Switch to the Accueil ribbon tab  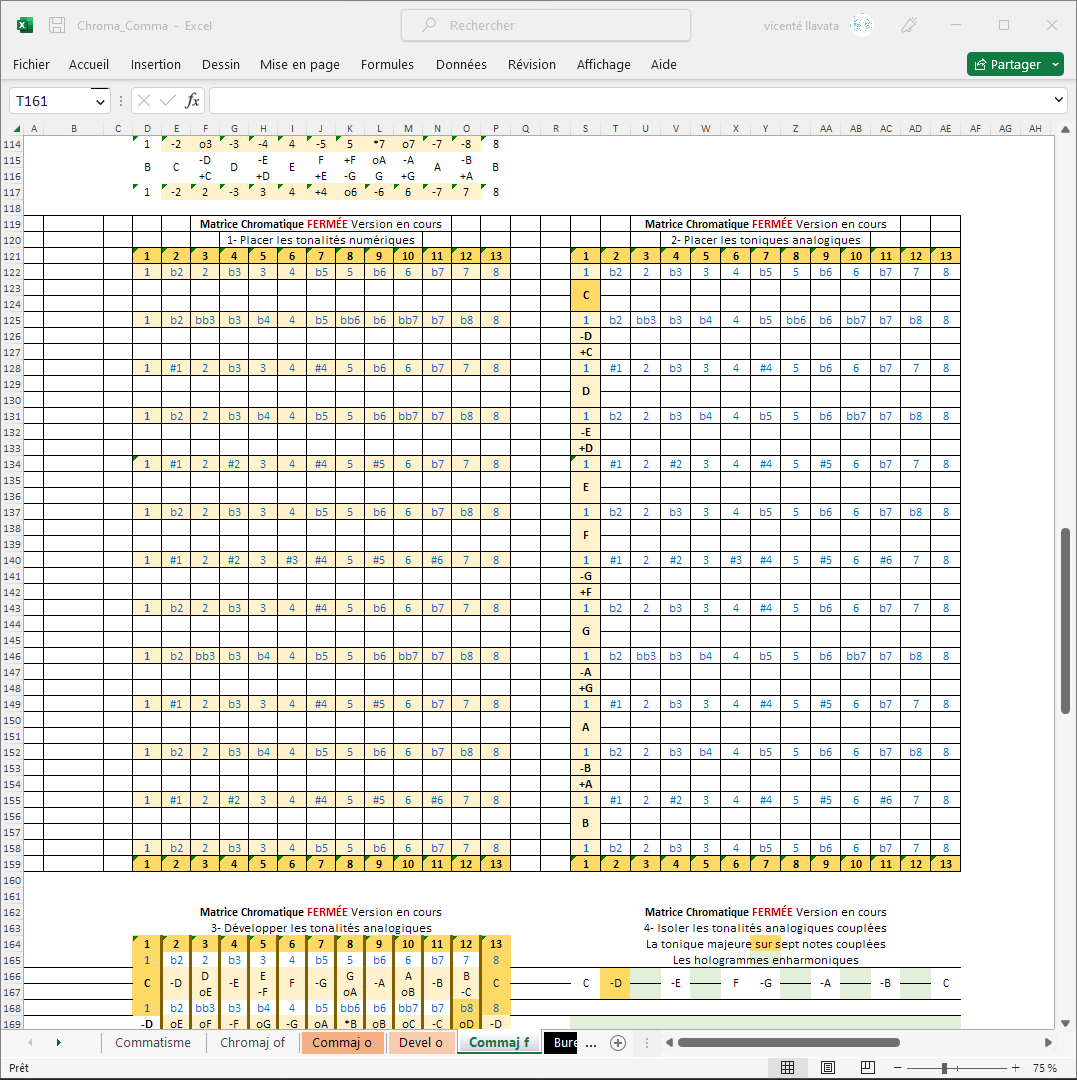click(x=89, y=64)
